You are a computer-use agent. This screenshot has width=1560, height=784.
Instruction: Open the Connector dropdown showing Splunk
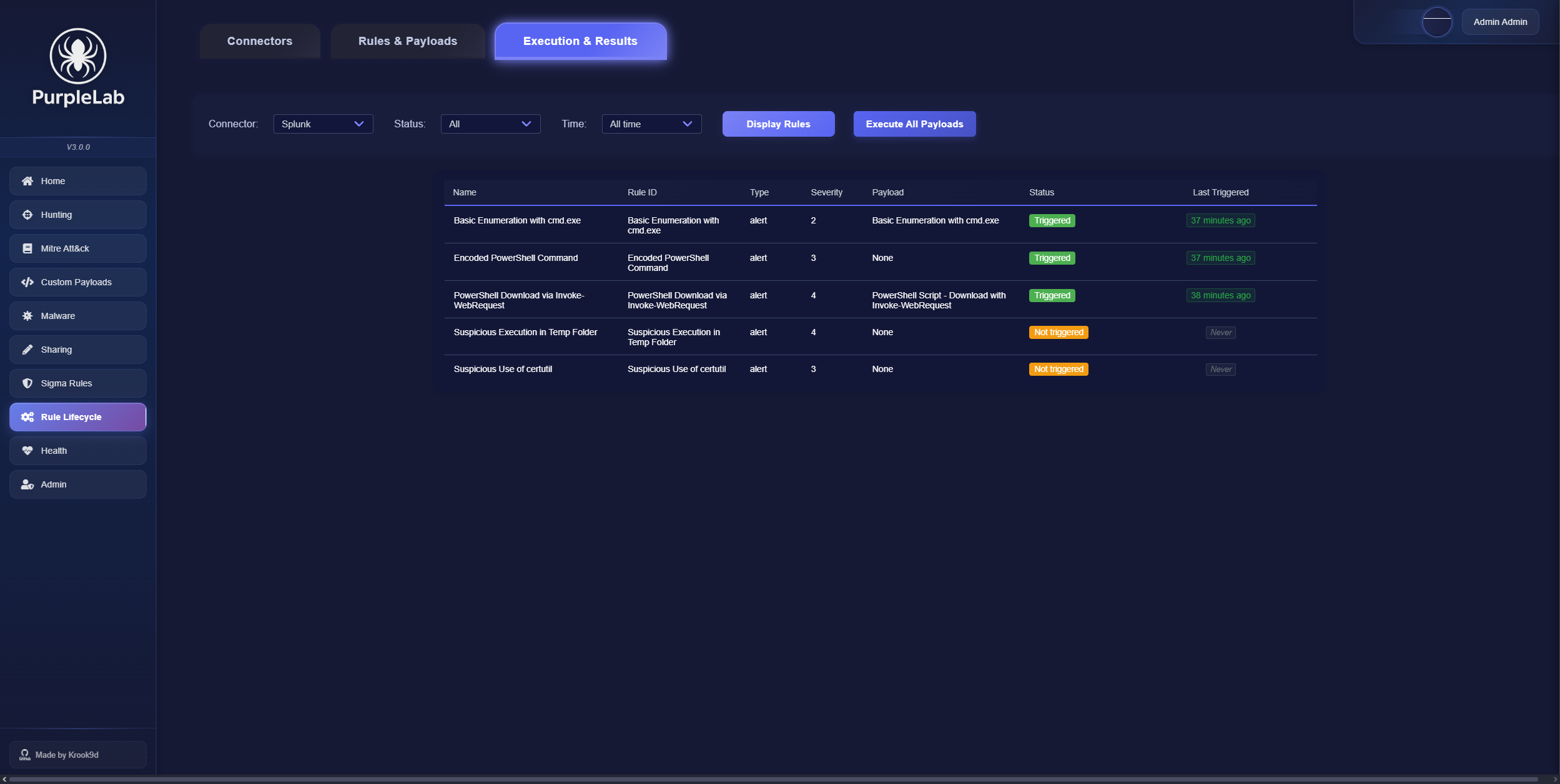point(323,124)
